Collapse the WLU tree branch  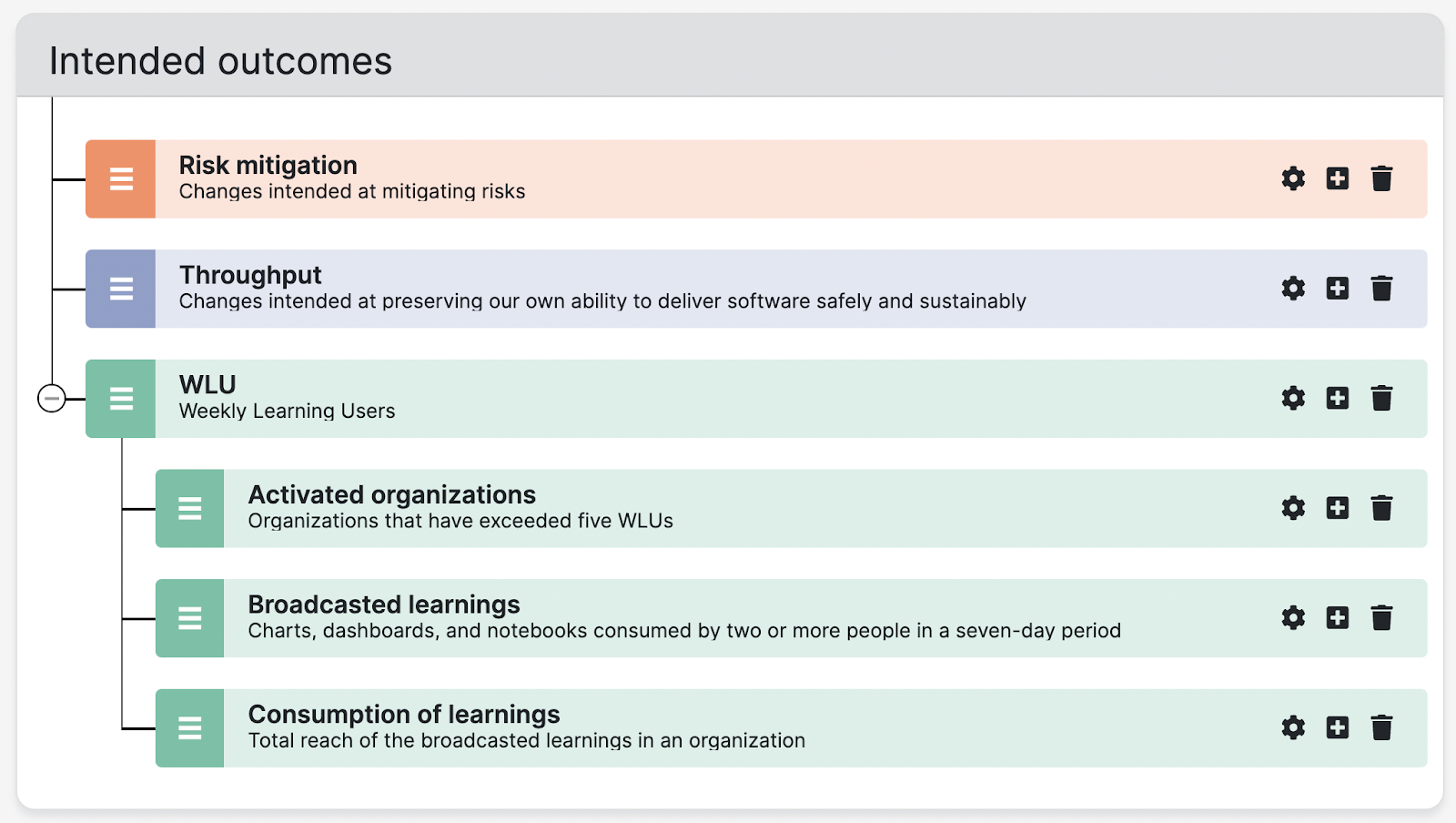pyautogui.click(x=52, y=399)
